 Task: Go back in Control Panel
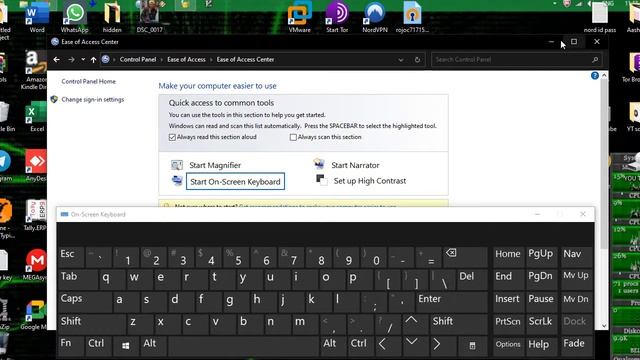[x=56, y=60]
